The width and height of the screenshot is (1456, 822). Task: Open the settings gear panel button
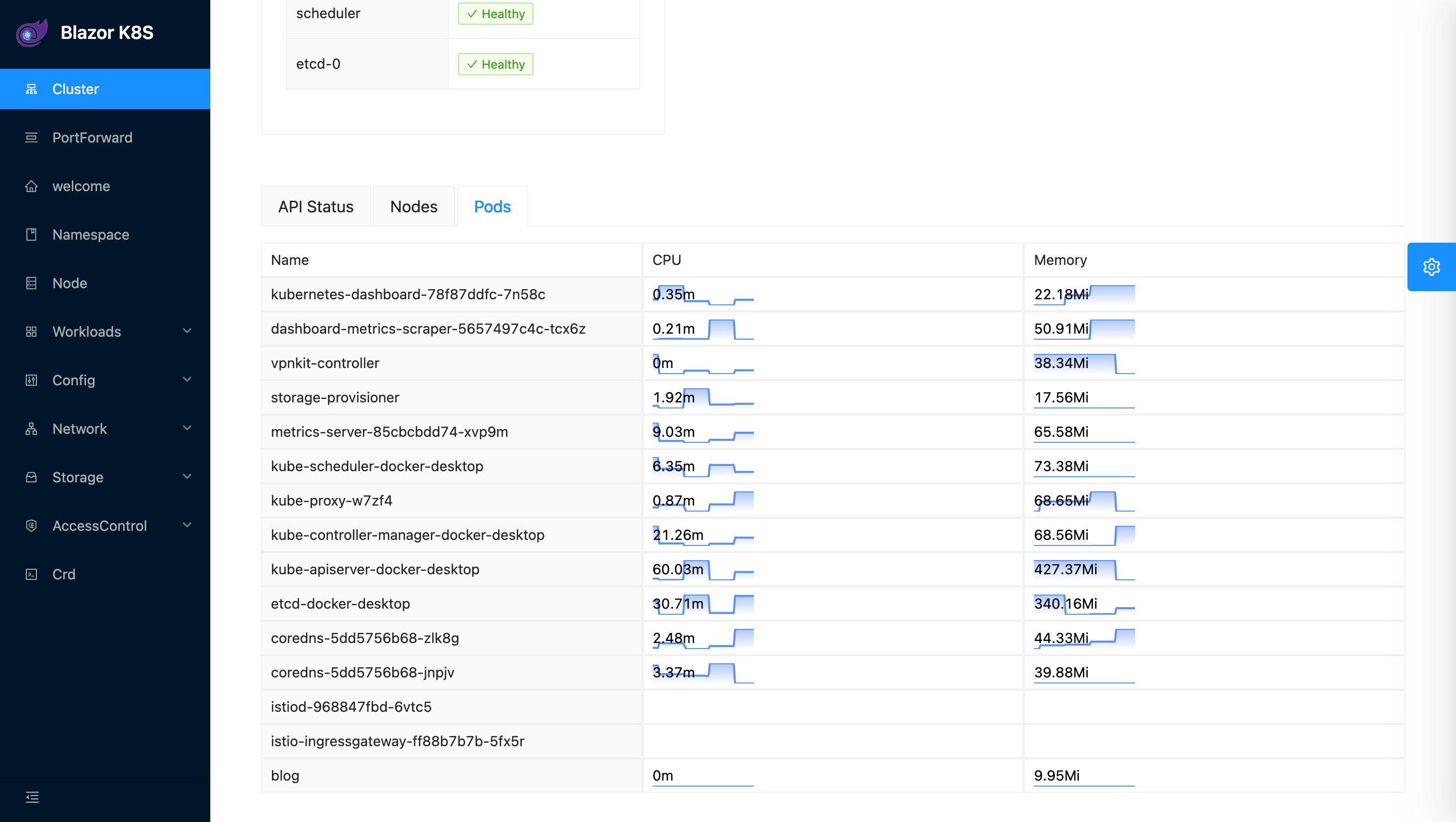point(1431,267)
